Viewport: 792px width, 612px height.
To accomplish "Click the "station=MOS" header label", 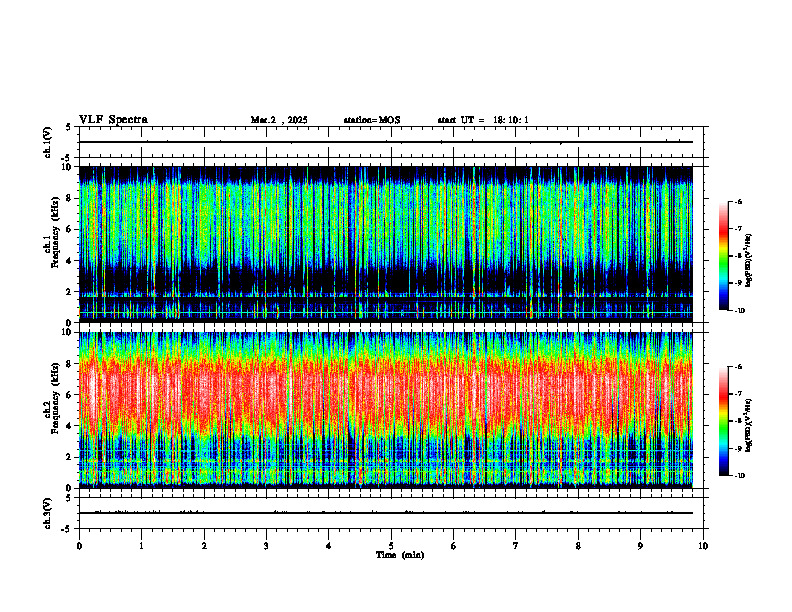I will click(x=372, y=120).
